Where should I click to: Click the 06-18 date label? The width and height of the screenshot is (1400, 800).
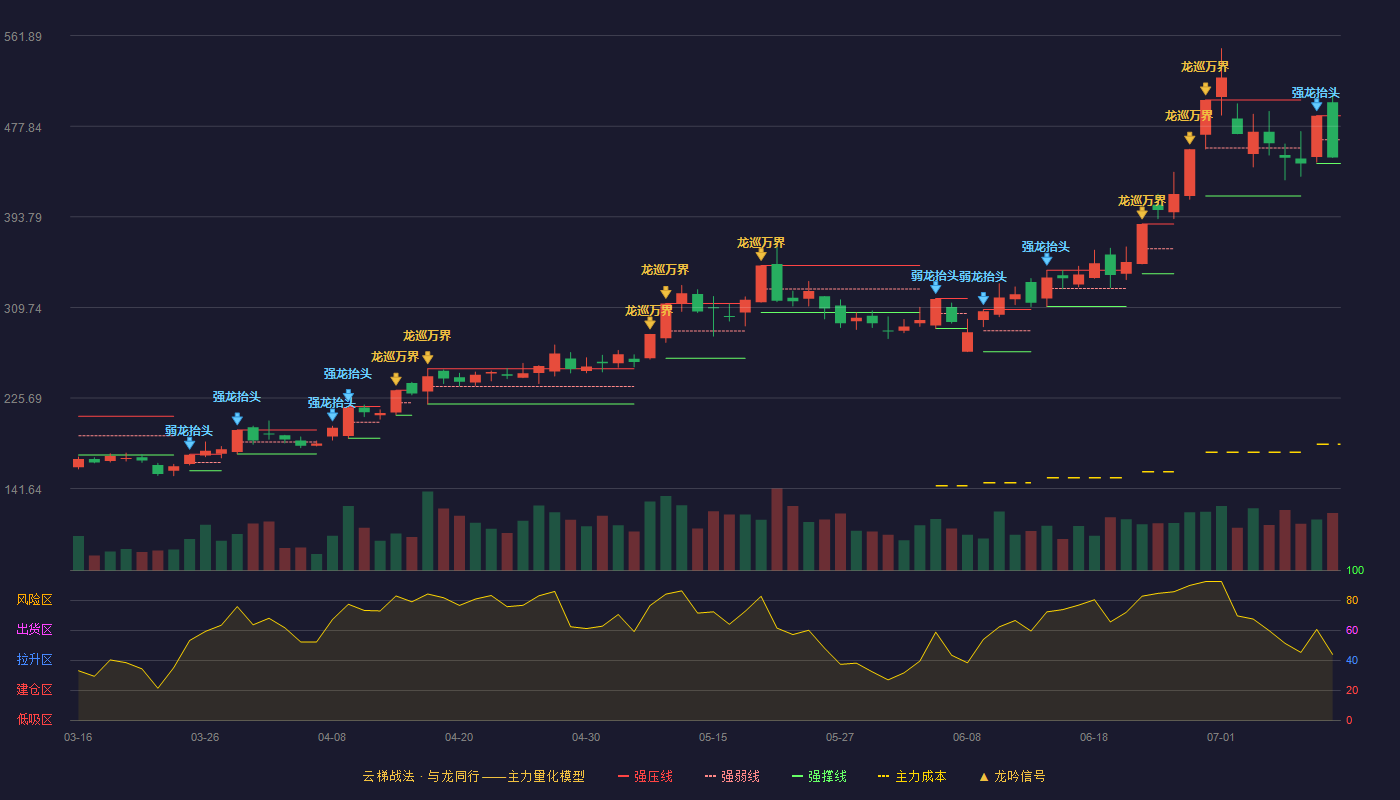click(1094, 737)
